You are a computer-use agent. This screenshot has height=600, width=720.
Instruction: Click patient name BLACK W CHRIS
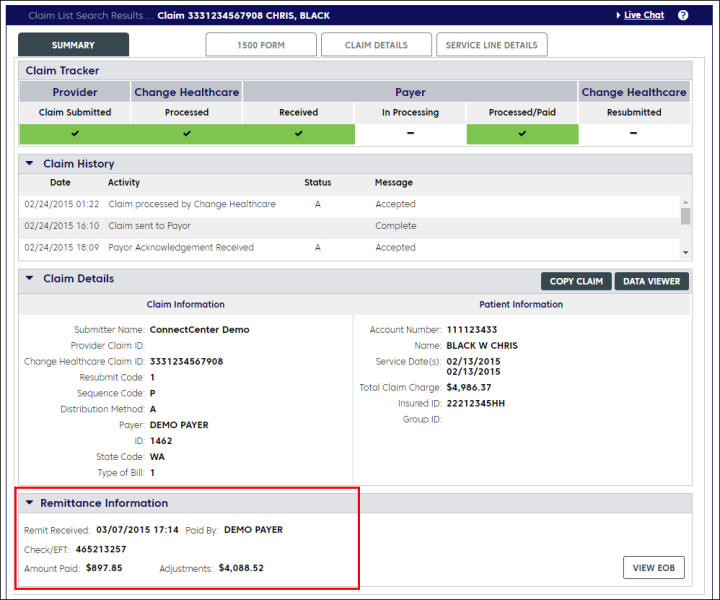point(482,345)
